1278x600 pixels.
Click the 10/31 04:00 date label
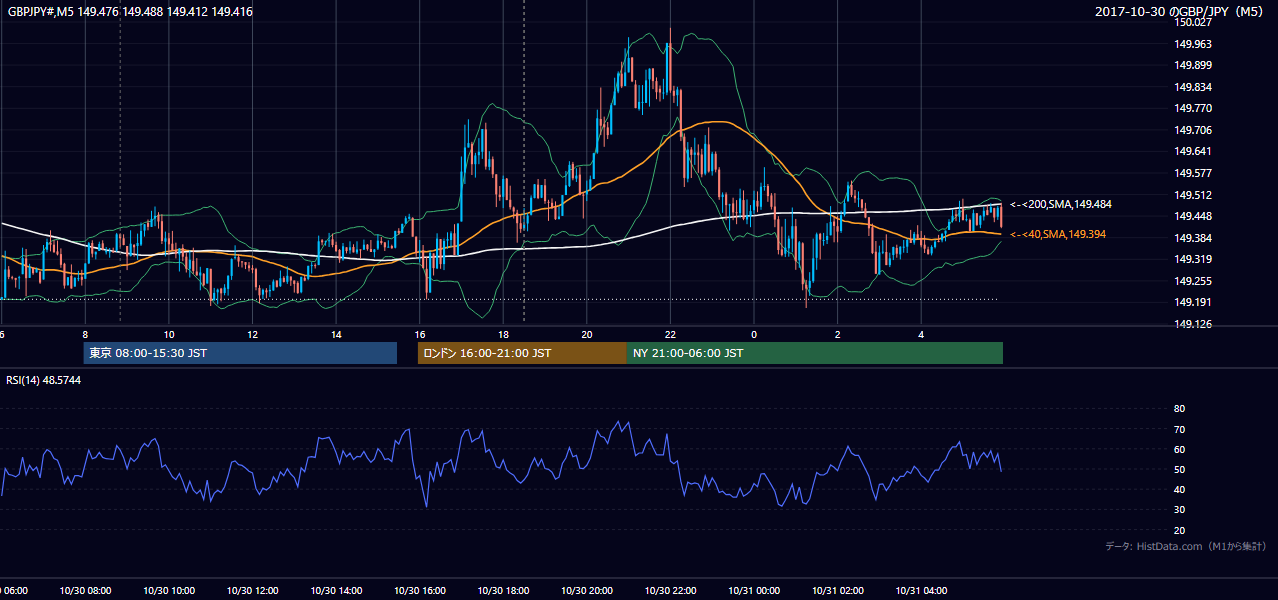921,591
